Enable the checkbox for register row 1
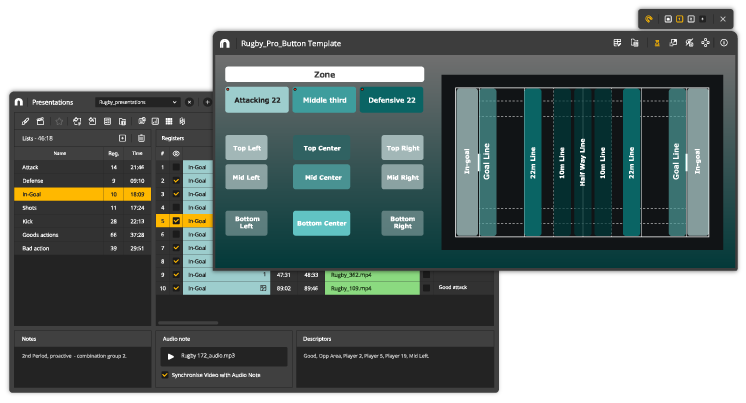 (x=177, y=167)
